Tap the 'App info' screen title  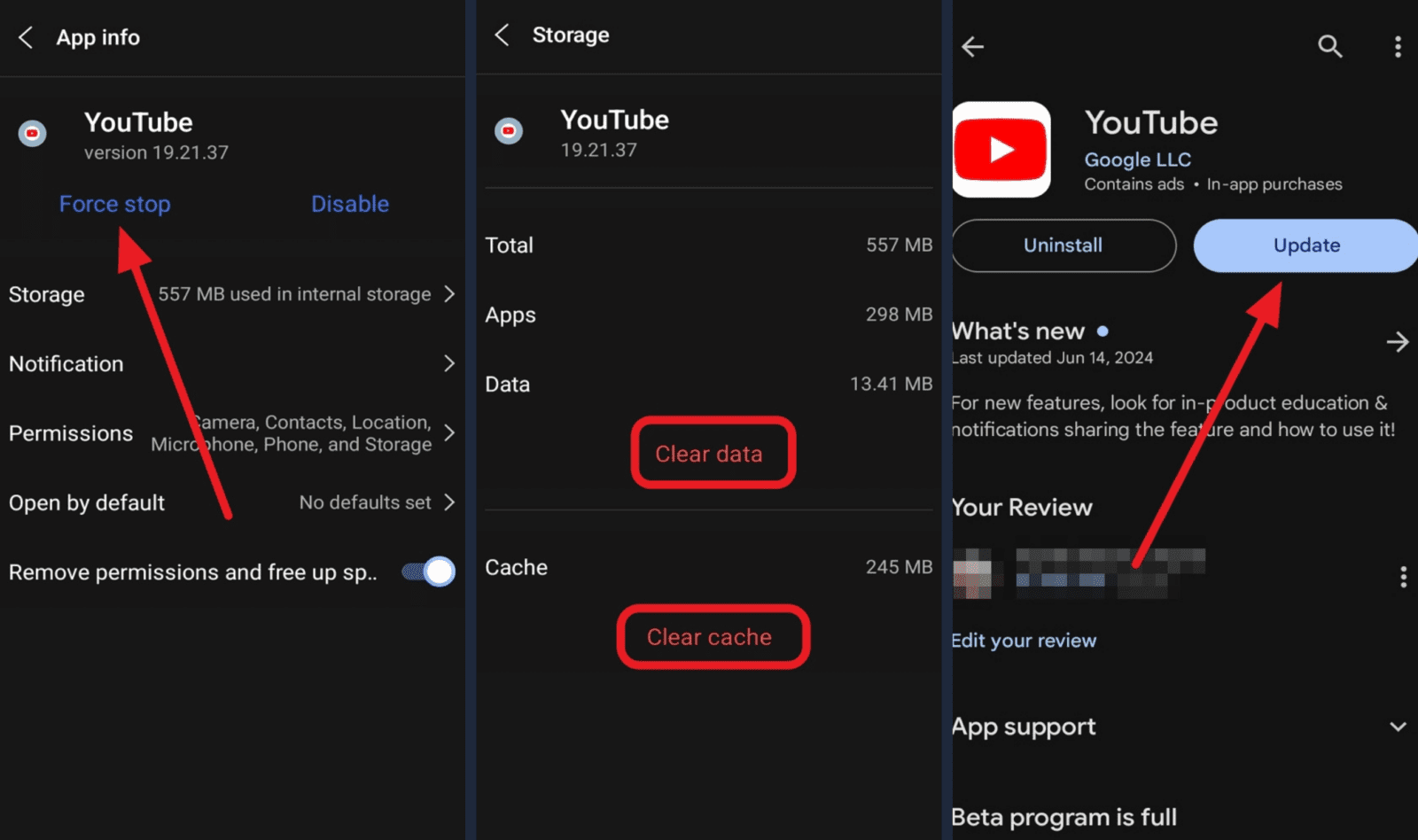tap(98, 37)
